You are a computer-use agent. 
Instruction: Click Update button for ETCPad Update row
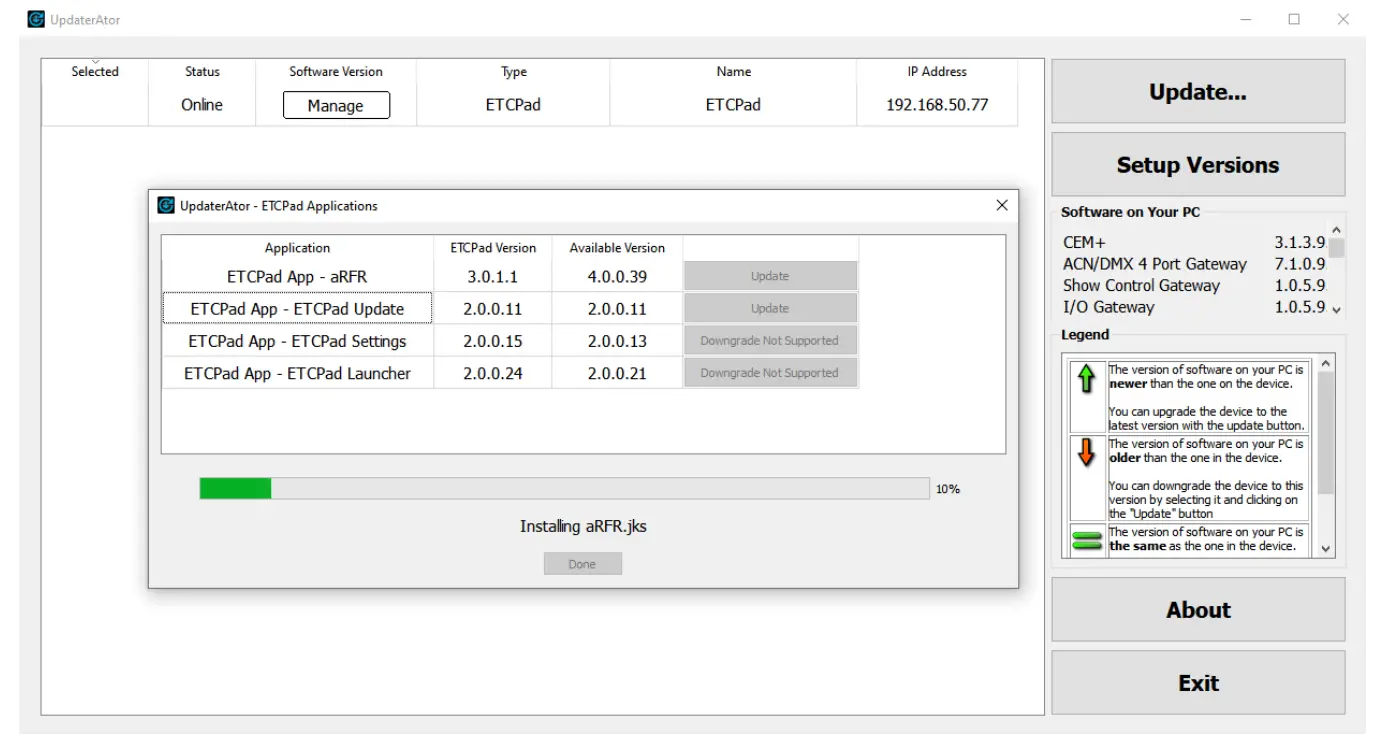click(770, 308)
